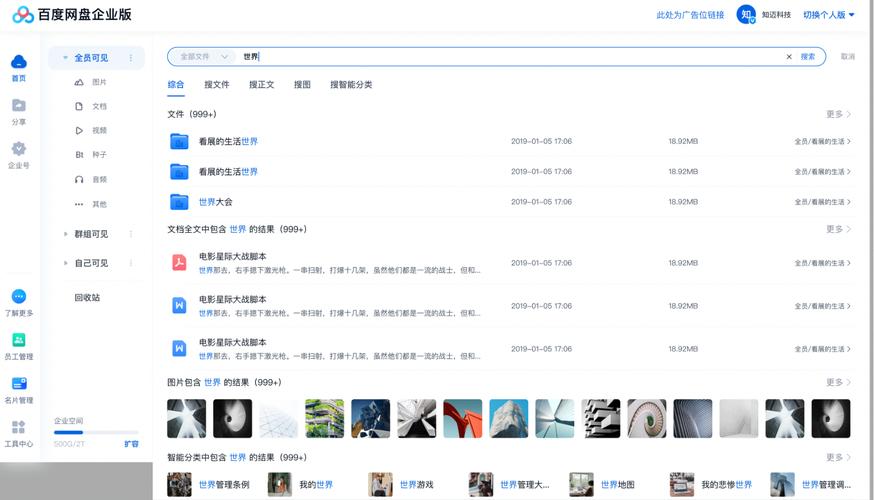Show 更多 for 图片包含 results section
The height and width of the screenshot is (500, 874).
tap(838, 382)
